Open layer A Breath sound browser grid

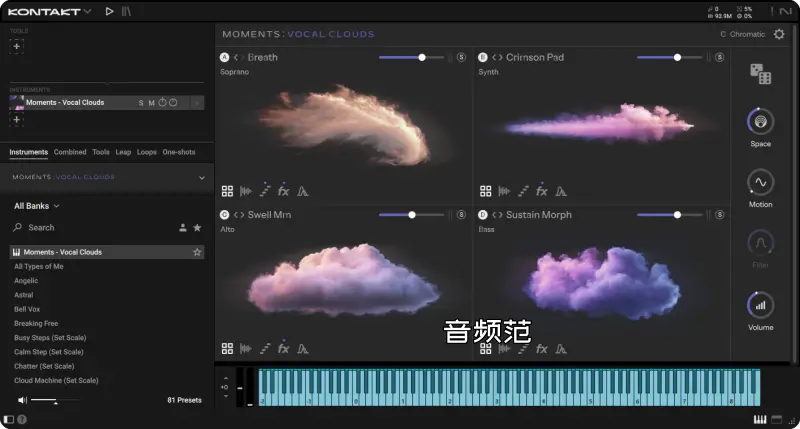227,191
